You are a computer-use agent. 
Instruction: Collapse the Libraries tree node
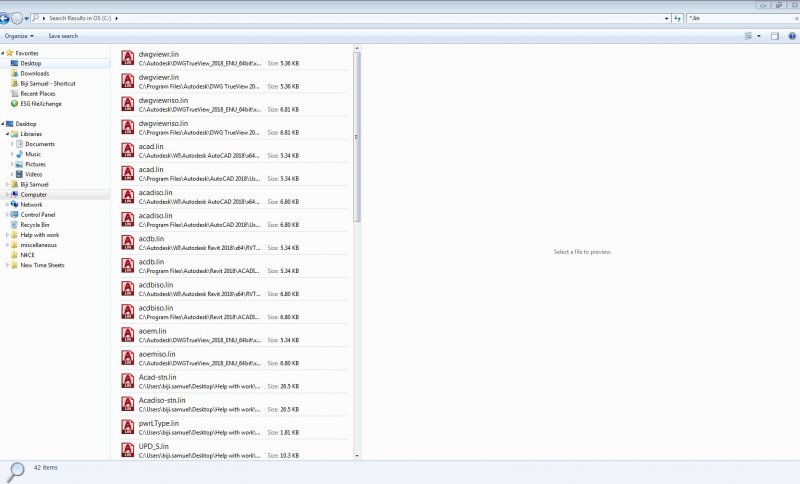(7, 134)
